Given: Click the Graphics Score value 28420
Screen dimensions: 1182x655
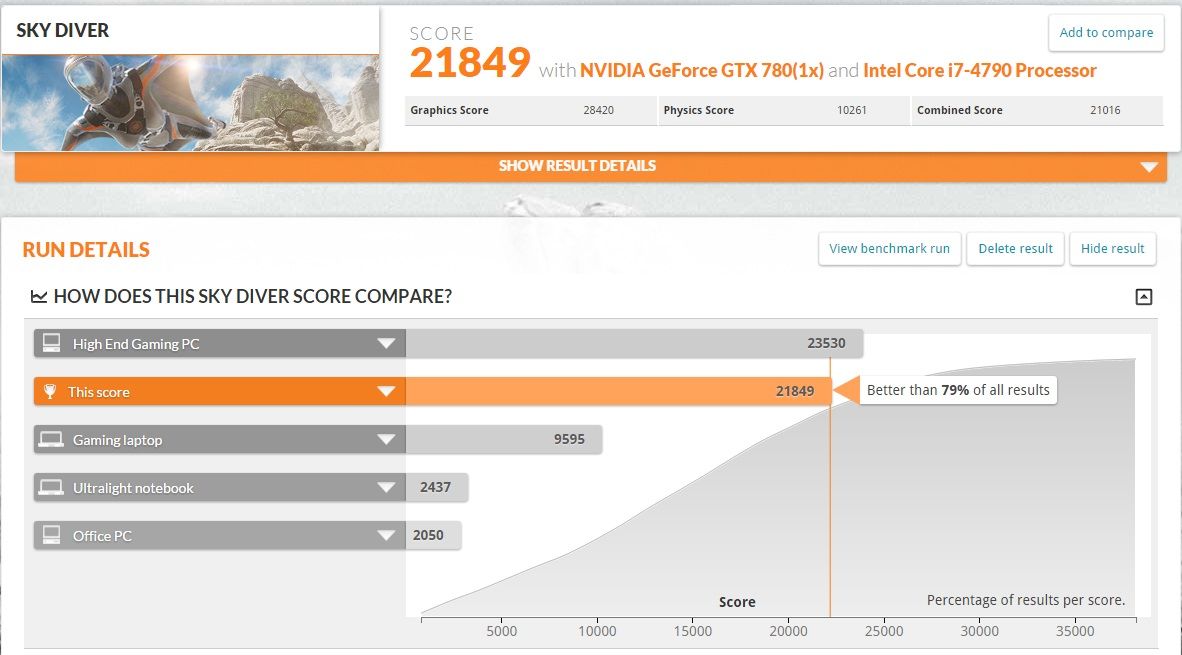Looking at the screenshot, I should [599, 110].
